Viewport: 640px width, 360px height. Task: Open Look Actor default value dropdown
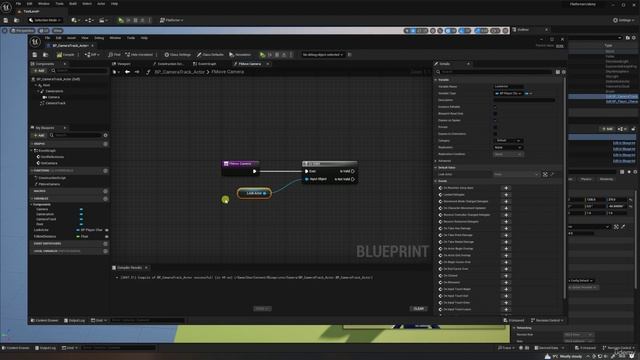click(516, 174)
